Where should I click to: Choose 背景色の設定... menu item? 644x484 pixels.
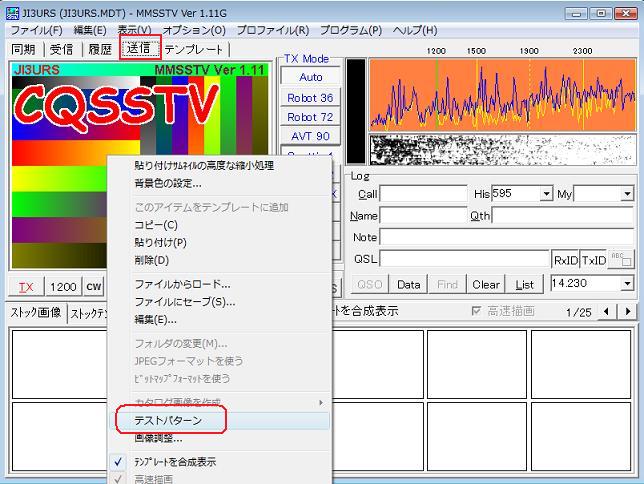coord(220,183)
